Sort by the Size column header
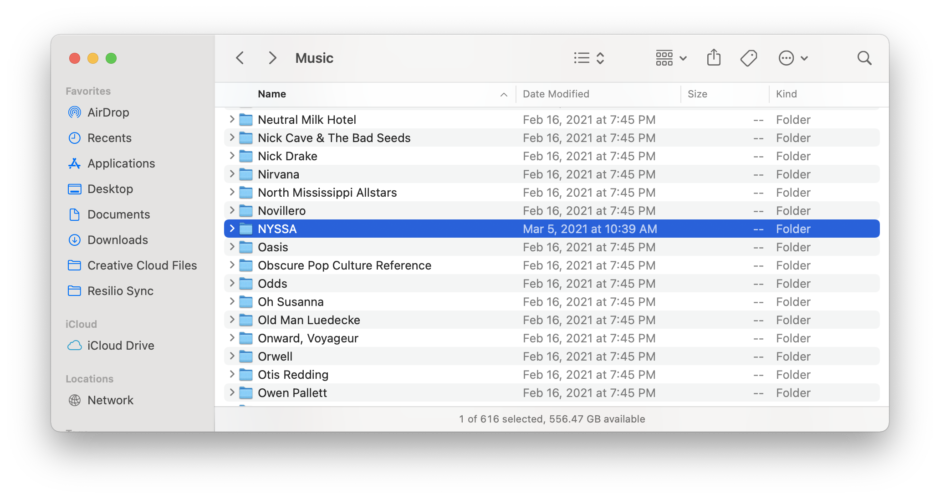The image size is (940, 499). [x=697, y=94]
